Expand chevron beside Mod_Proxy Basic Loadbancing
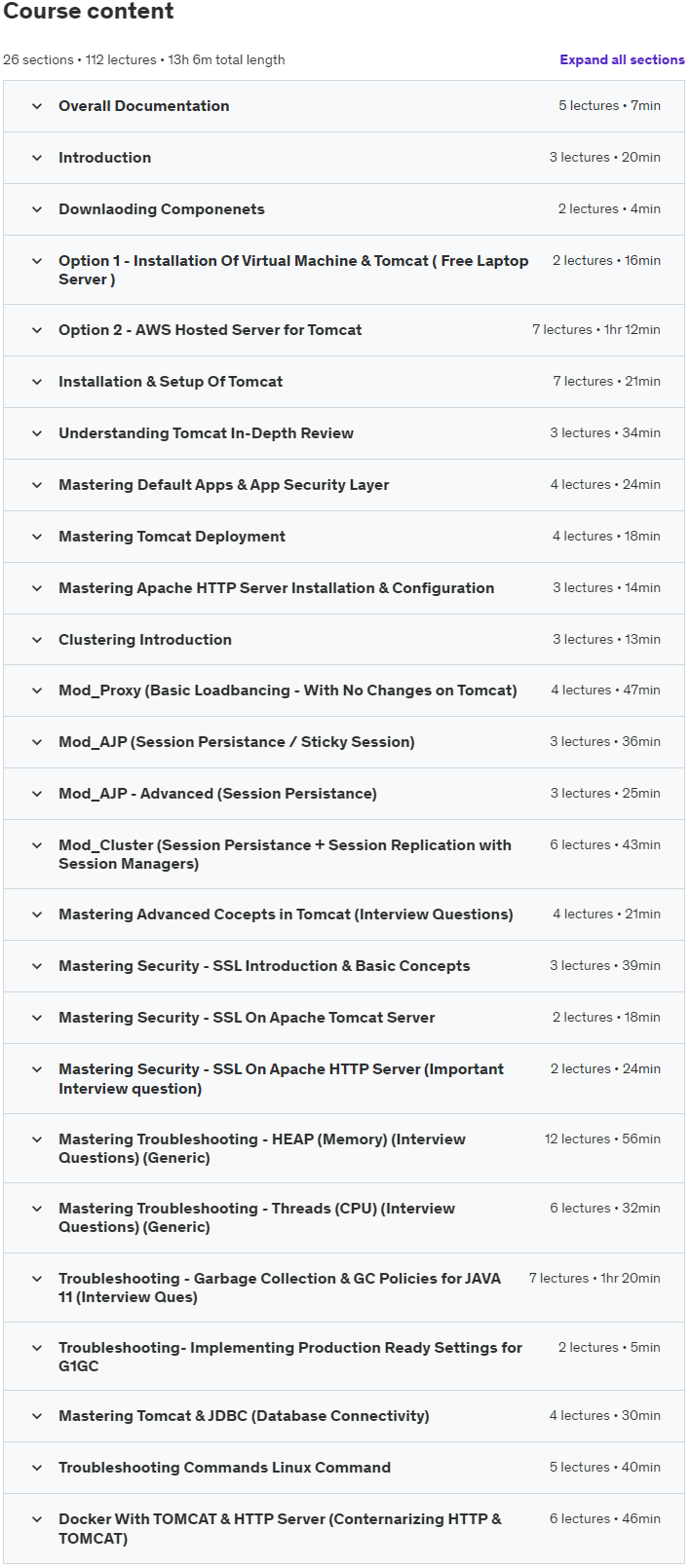Screen dimensions: 691x1568 pyautogui.click(x=37, y=691)
